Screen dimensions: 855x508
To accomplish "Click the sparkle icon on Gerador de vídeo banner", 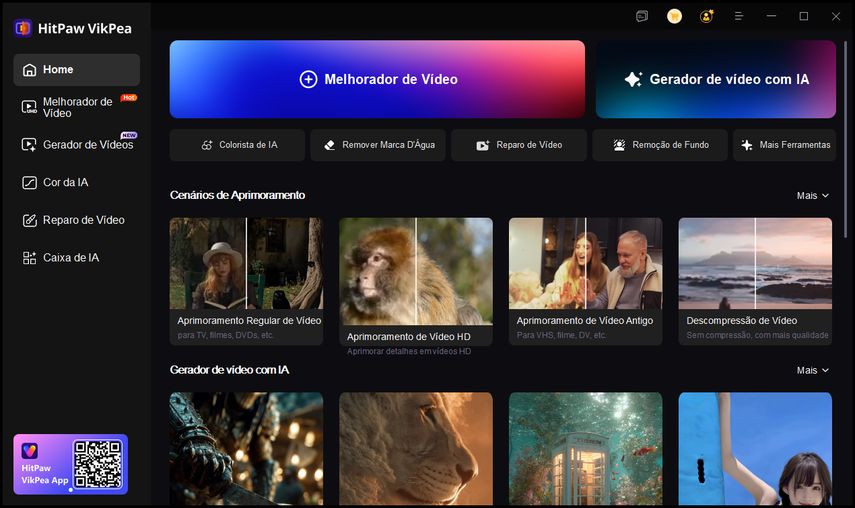I will click(x=633, y=80).
